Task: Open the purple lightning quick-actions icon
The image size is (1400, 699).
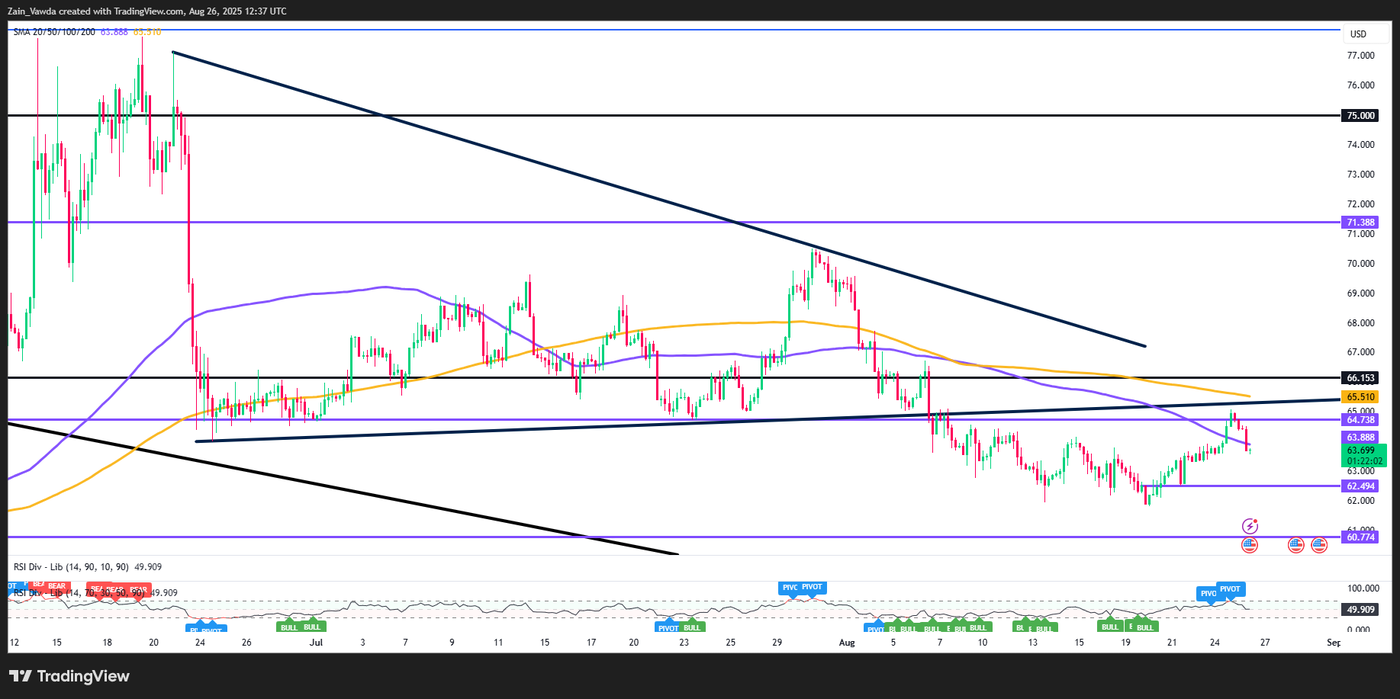Action: point(1250,526)
